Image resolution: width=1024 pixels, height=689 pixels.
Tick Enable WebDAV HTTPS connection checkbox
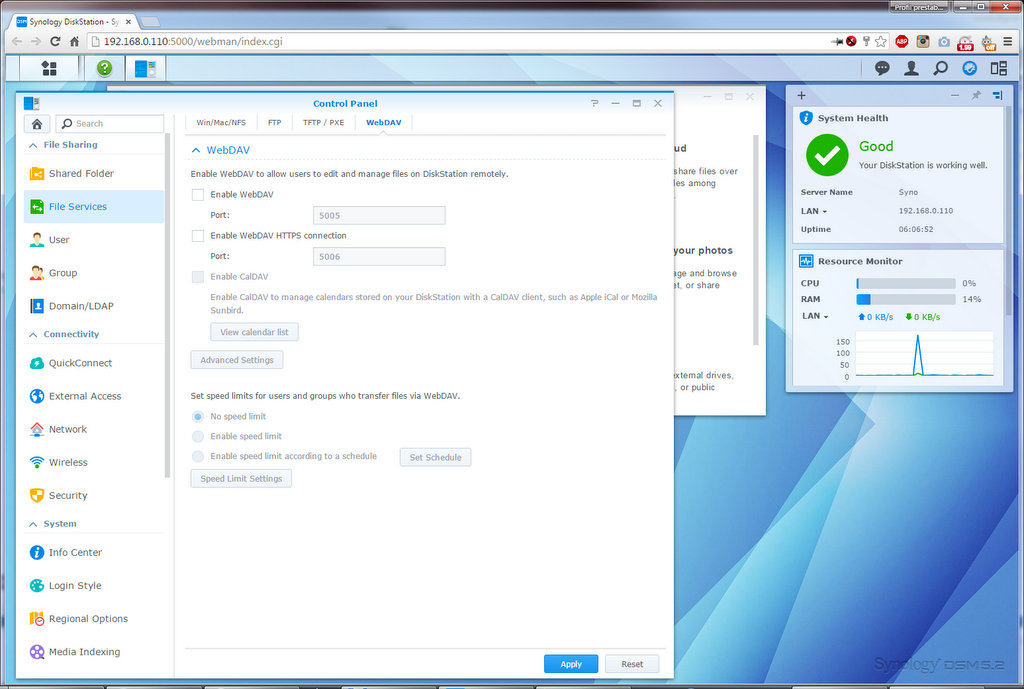point(198,236)
